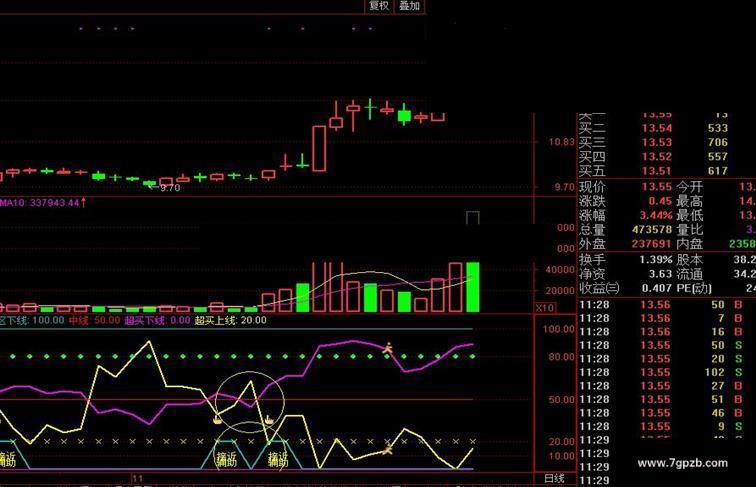Click the 今开 label
Viewport: 756px width, 487px height.
(x=689, y=187)
